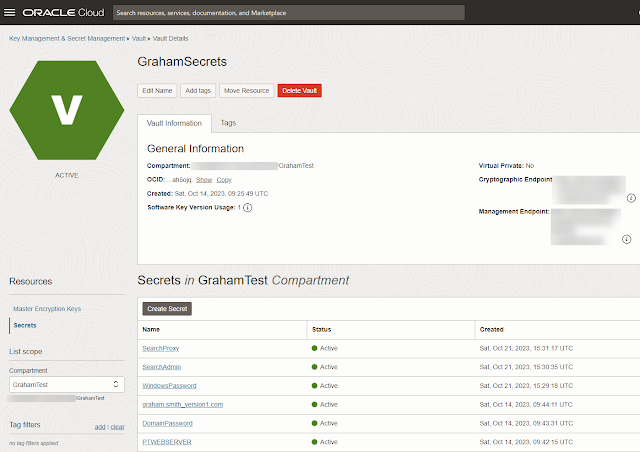Switch to the Tags tab
This screenshot has height=452, width=640.
click(228, 123)
